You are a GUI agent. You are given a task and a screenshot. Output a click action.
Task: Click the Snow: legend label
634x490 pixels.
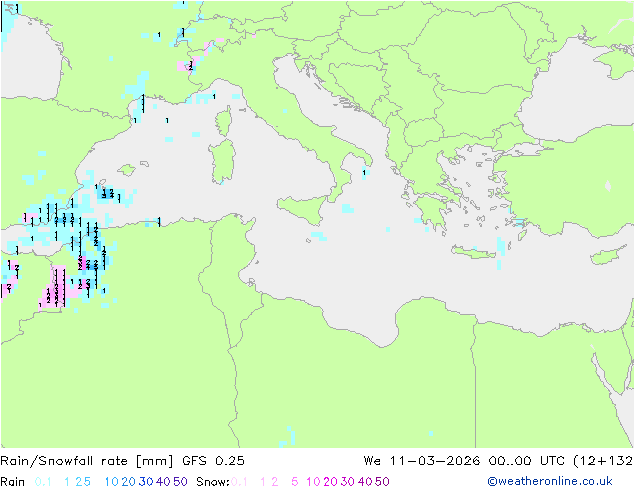213,482
